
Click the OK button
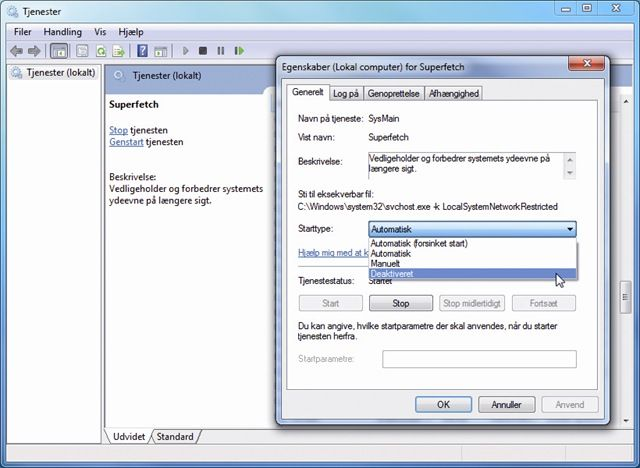click(443, 405)
